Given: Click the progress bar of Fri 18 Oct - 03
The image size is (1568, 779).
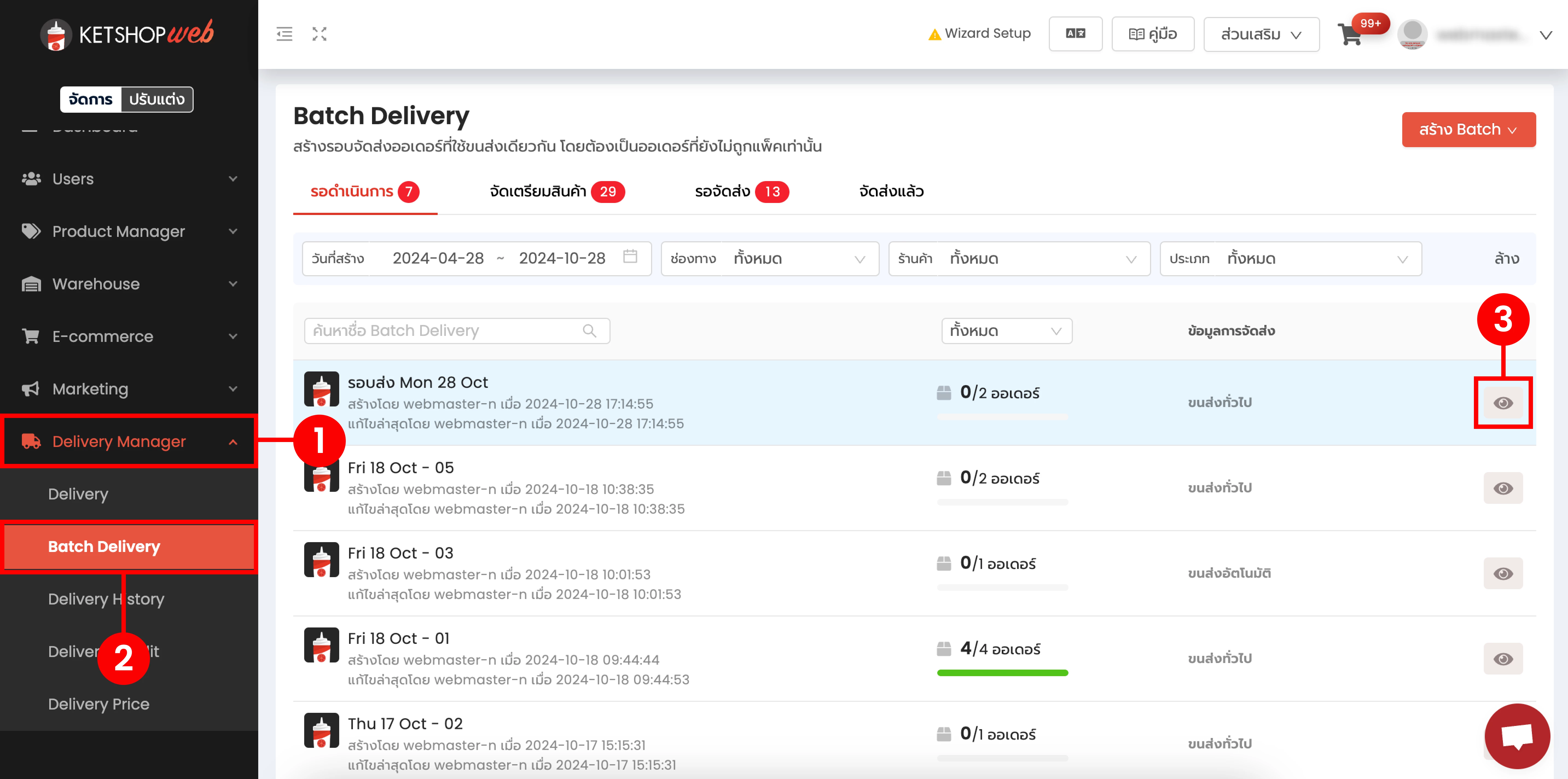Looking at the screenshot, I should [x=1002, y=587].
